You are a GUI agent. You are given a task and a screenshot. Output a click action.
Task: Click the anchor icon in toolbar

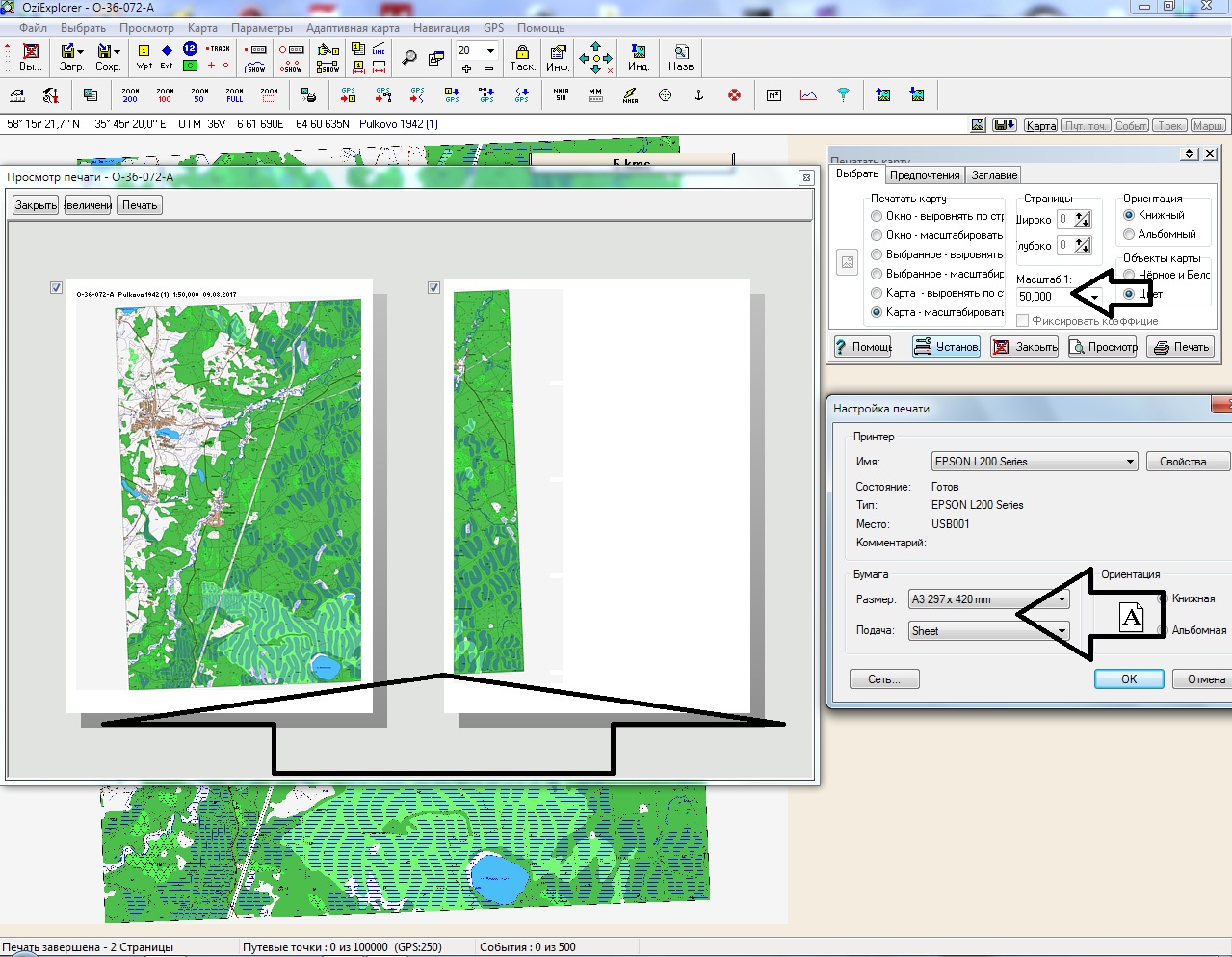click(x=699, y=95)
